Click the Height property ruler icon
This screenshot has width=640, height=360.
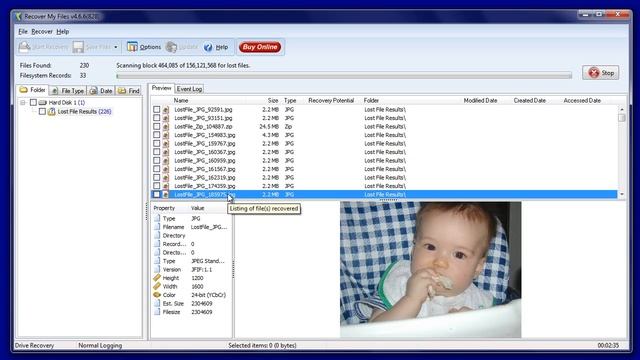tap(157, 278)
